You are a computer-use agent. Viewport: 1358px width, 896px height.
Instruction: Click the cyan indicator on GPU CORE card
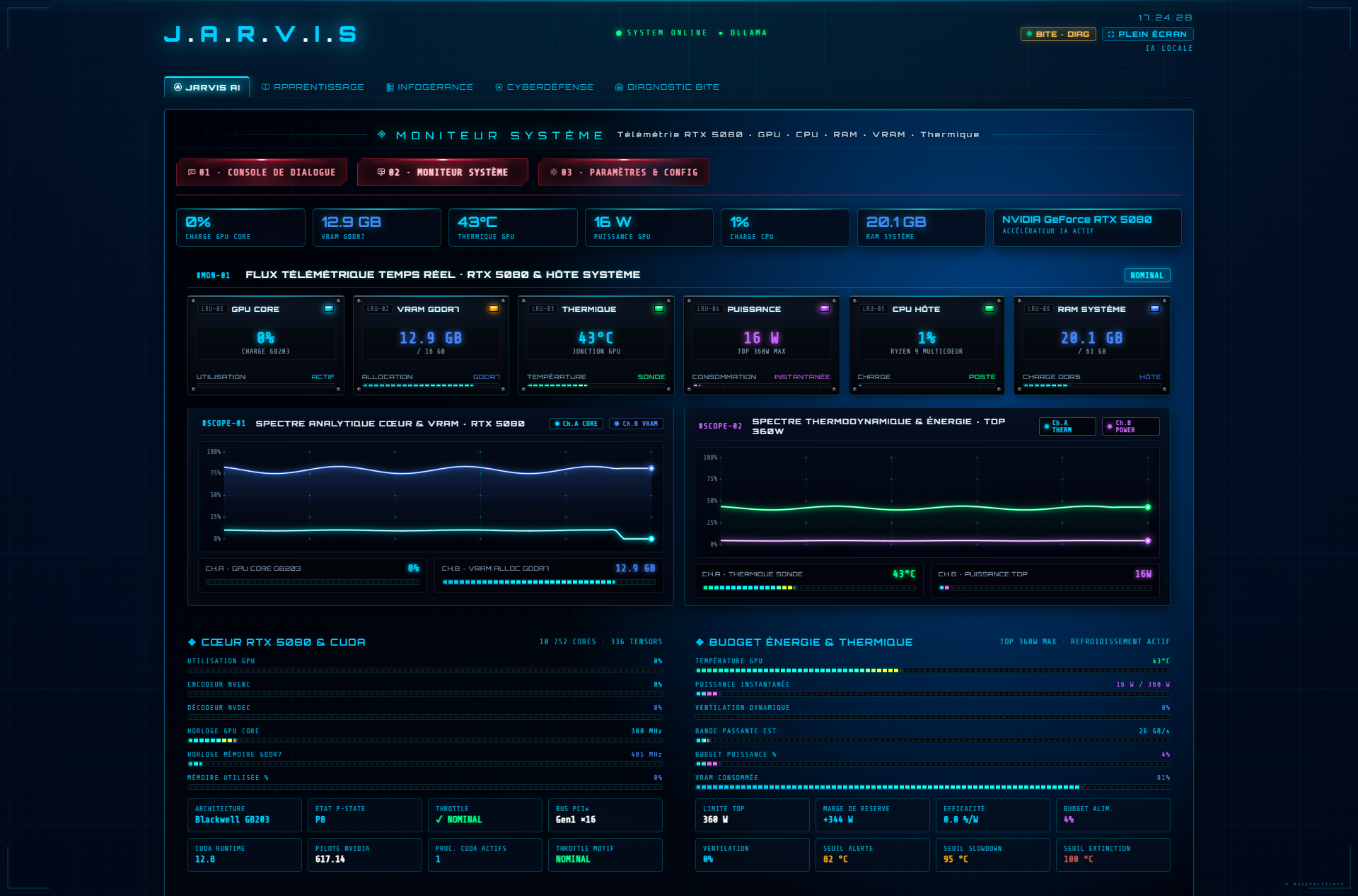[329, 308]
